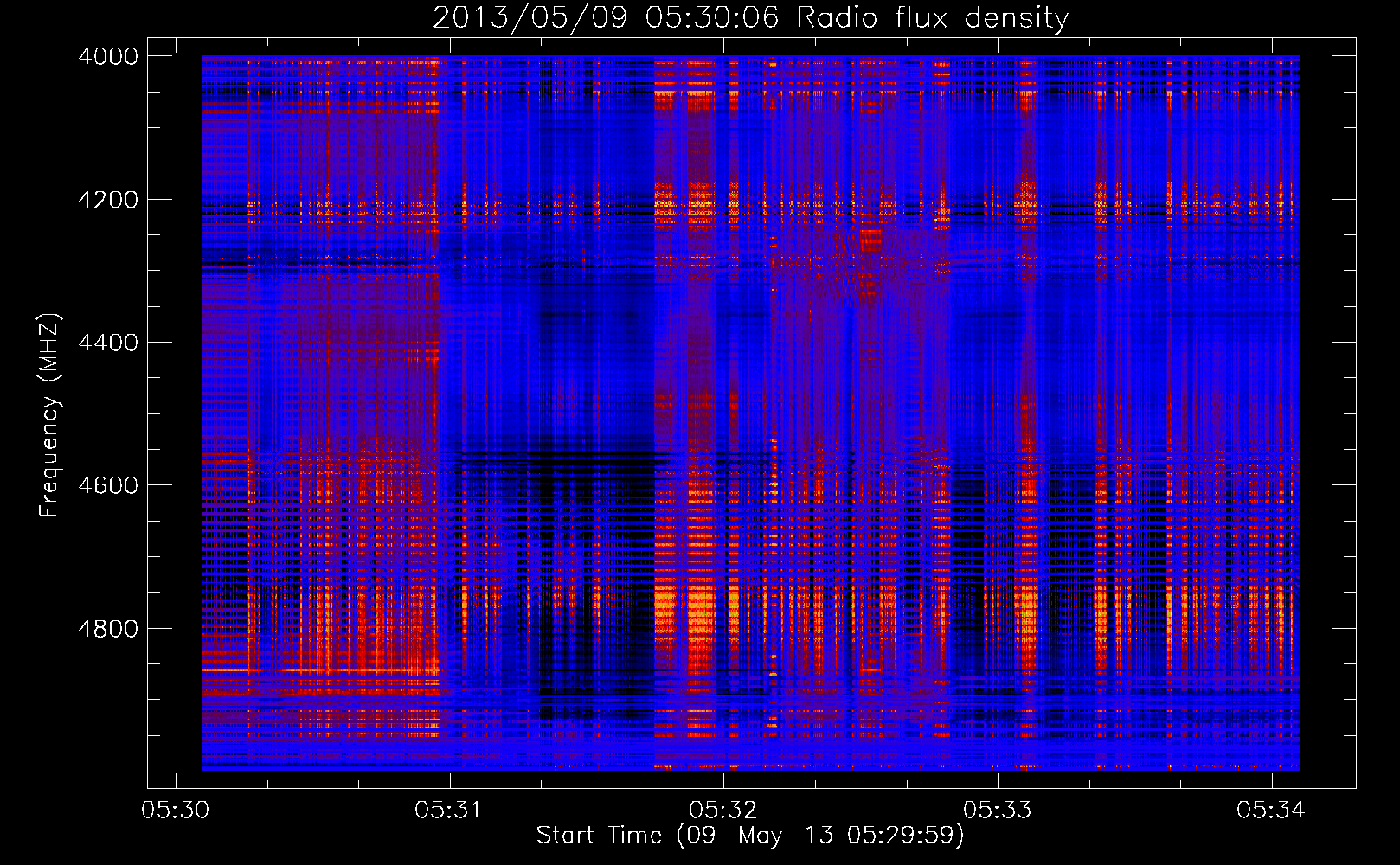Click the 'Start Time (09-May-13 05:29:59)' label
Screen dimensions: 1400x865
[x=749, y=836]
